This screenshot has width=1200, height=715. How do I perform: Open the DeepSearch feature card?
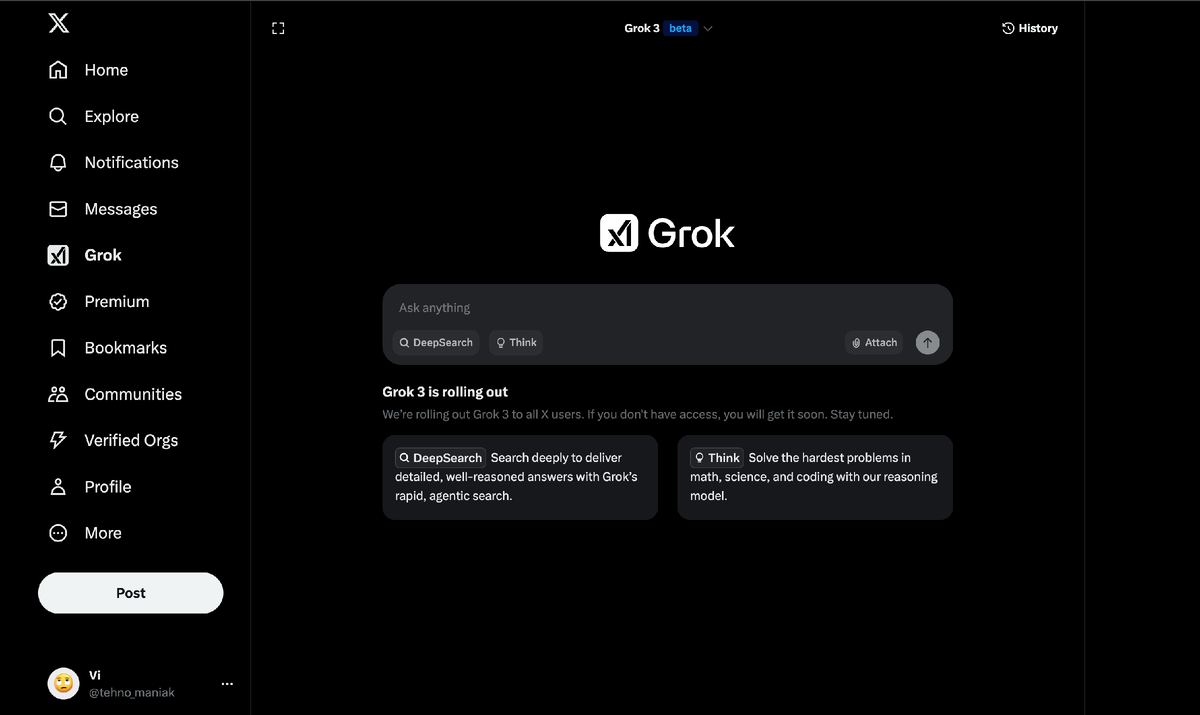tap(520, 477)
